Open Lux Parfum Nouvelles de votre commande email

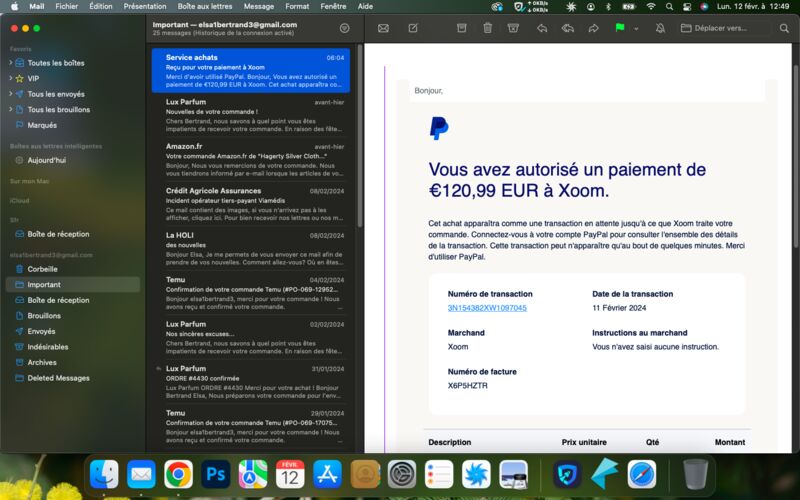[251, 115]
